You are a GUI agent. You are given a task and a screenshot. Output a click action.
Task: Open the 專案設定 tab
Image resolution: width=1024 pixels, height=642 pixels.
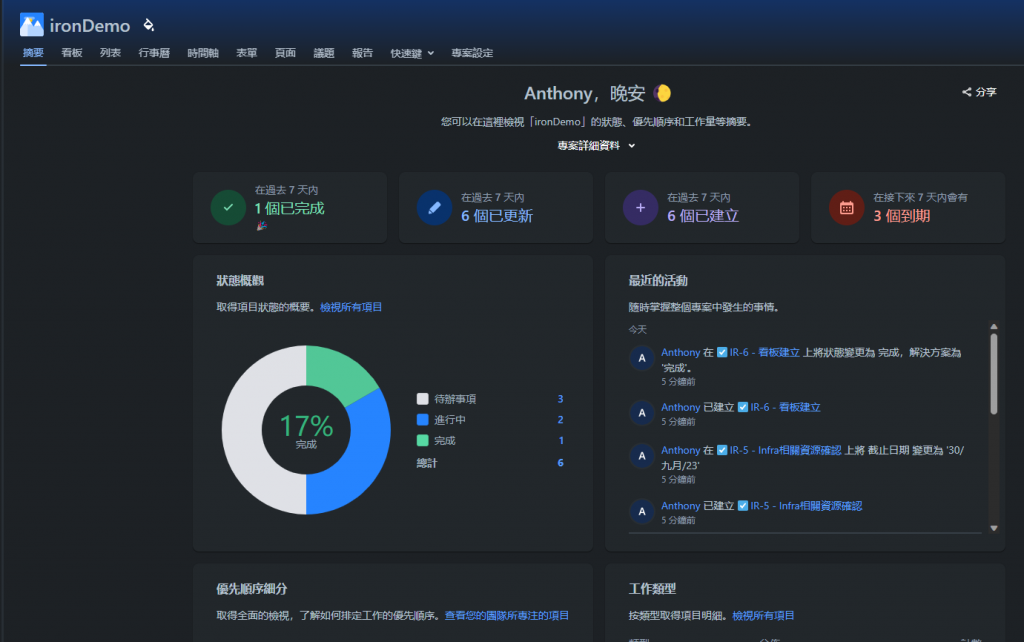tap(472, 52)
